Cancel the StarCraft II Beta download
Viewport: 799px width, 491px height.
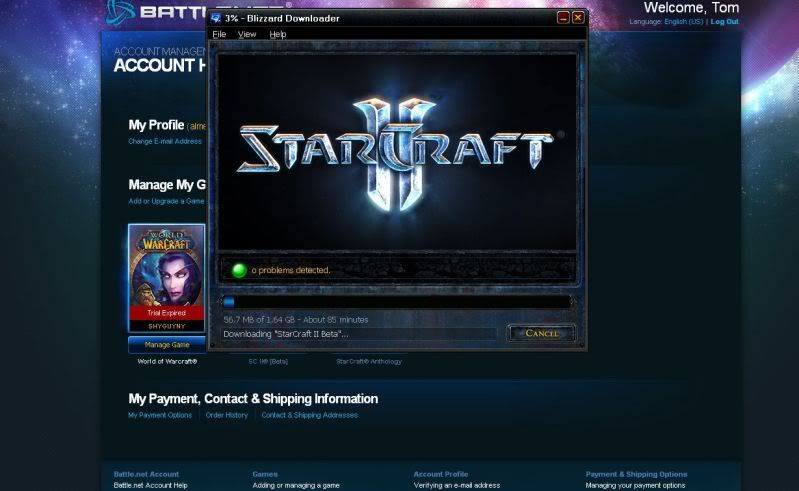tap(542, 333)
